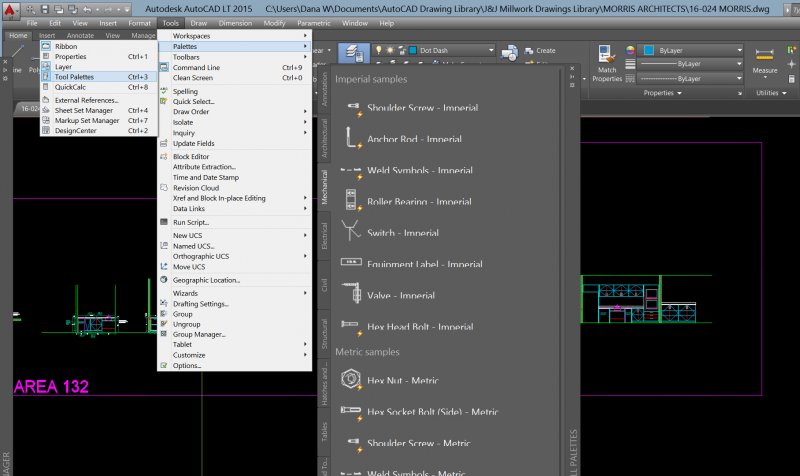Open the Layer Properties icon in ribbon
The height and width of the screenshot is (476, 800).
coord(354,53)
